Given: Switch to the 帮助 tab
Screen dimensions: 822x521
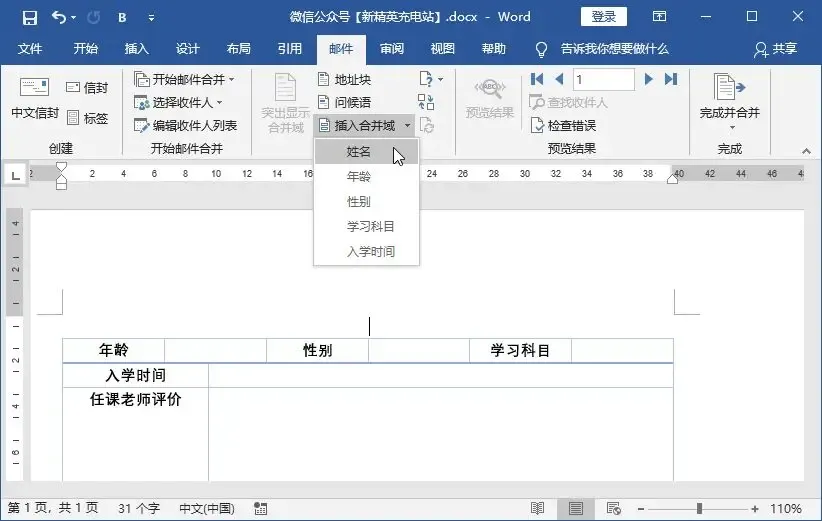Looking at the screenshot, I should pyautogui.click(x=494, y=49).
